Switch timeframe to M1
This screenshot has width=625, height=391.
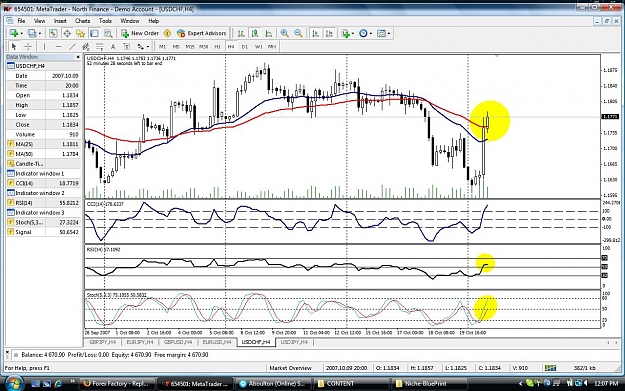point(162,47)
